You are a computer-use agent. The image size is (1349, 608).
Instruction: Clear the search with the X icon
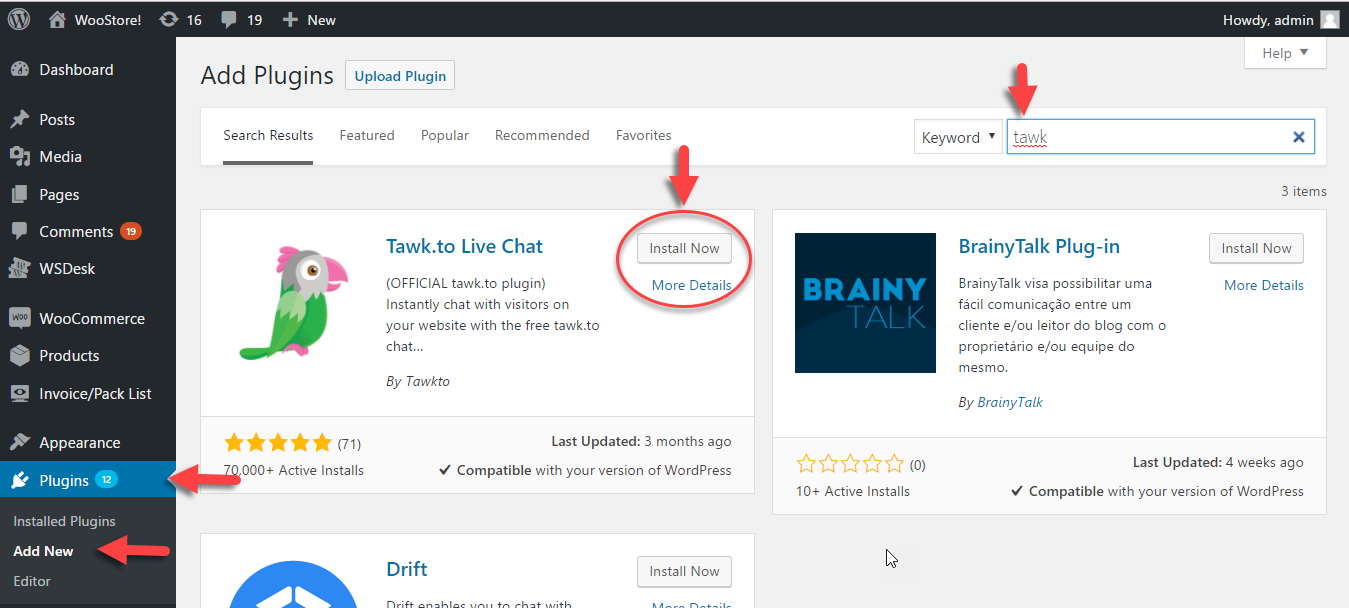pyautogui.click(x=1299, y=138)
